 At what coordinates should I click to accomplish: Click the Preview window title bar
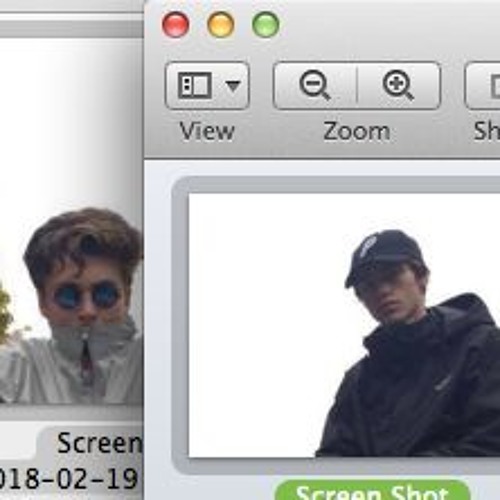tap(383, 24)
